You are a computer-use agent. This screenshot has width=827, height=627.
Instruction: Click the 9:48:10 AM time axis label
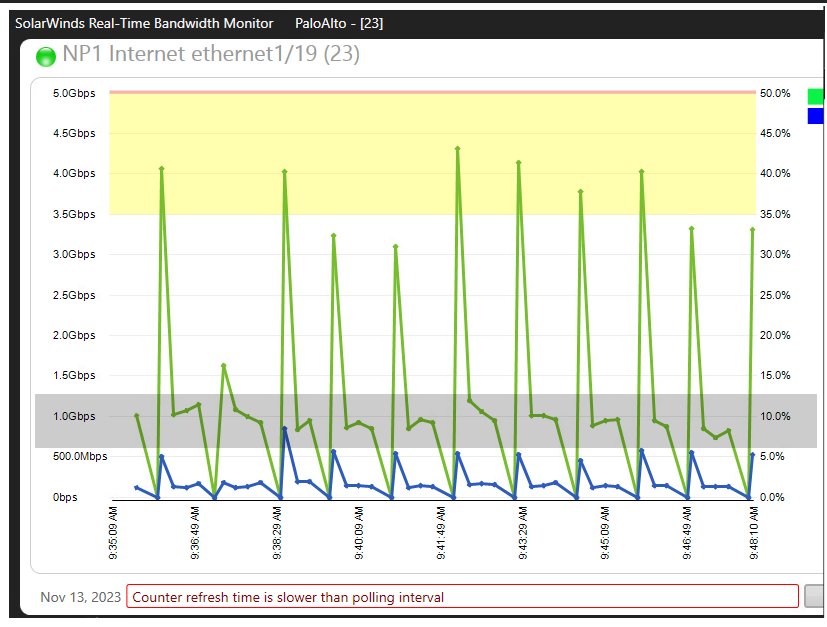coord(754,533)
